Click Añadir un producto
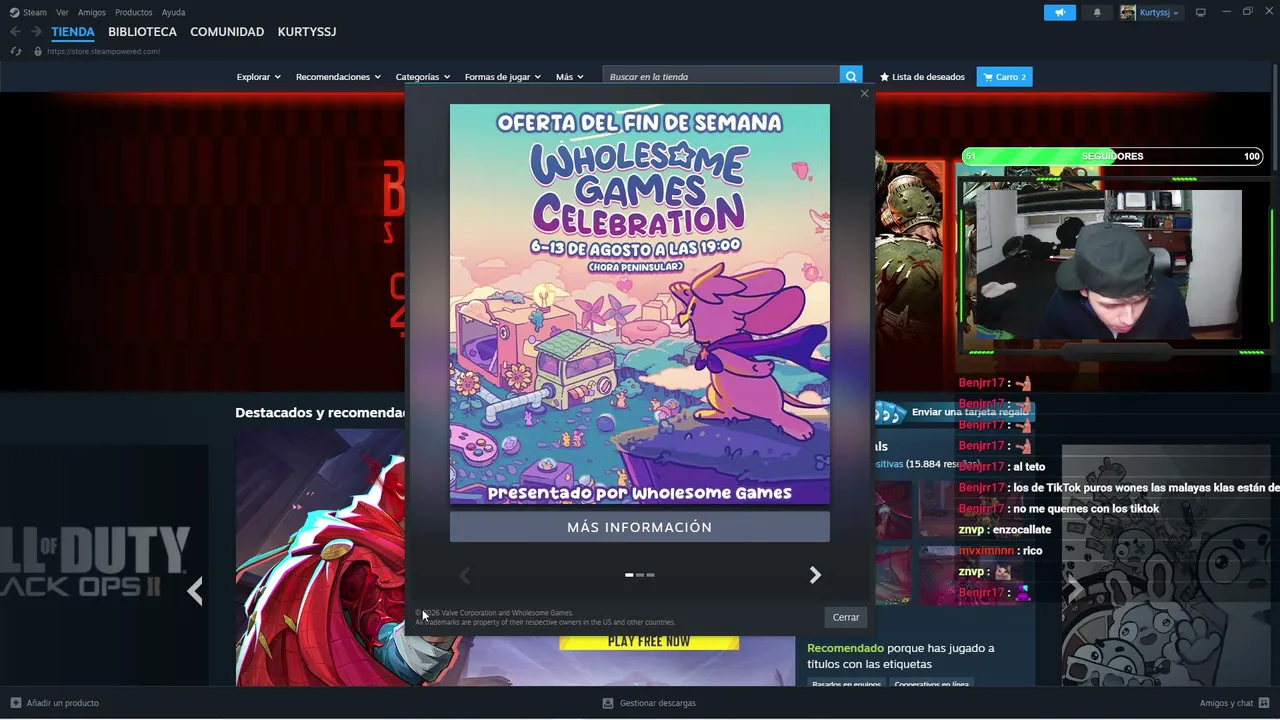The height and width of the screenshot is (720, 1280). tap(54, 703)
